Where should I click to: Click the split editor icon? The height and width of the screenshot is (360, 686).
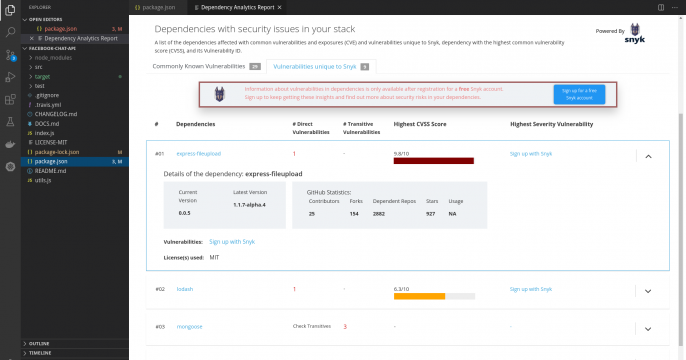click(661, 7)
